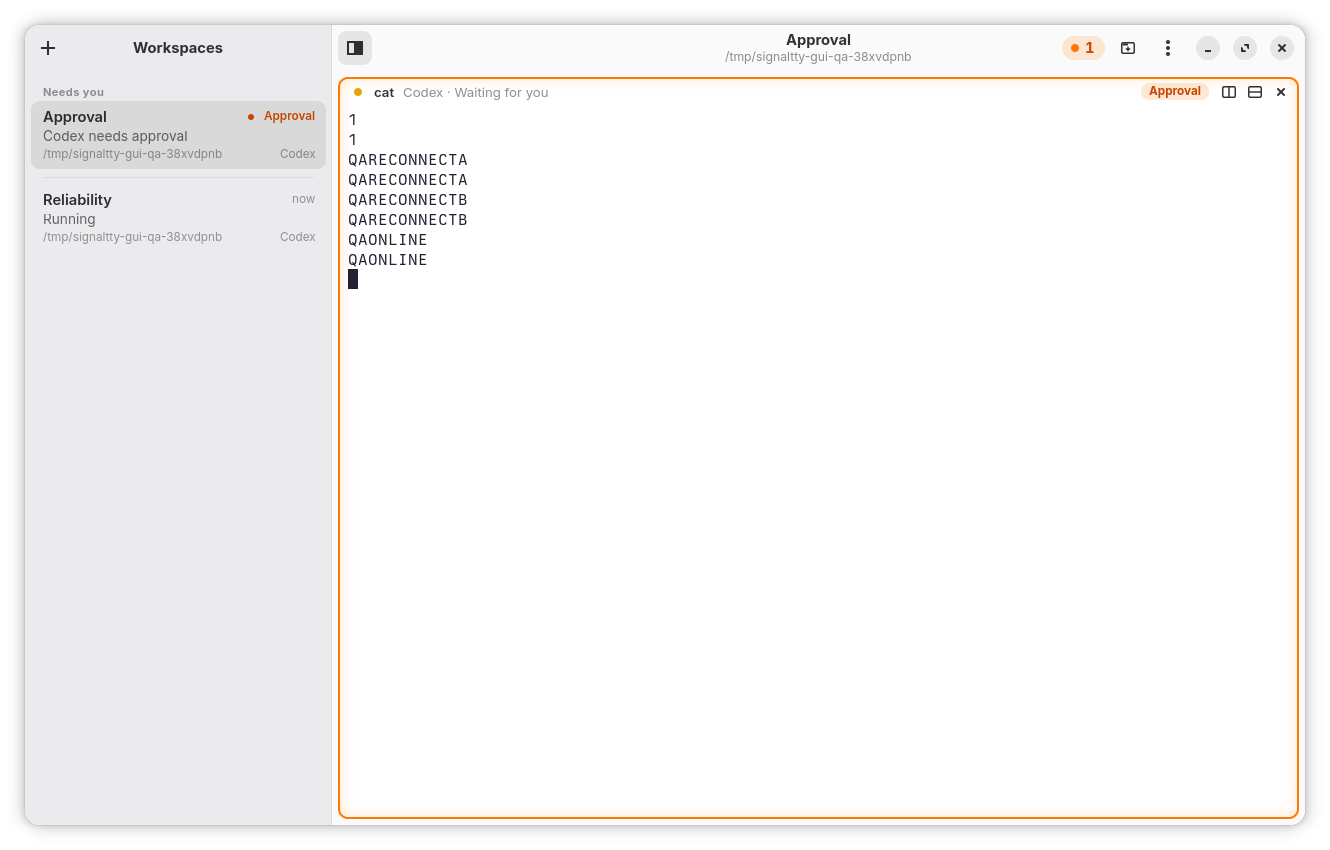Maximize the Approval window
Image resolution: width=1330 pixels, height=850 pixels.
[x=1245, y=48]
